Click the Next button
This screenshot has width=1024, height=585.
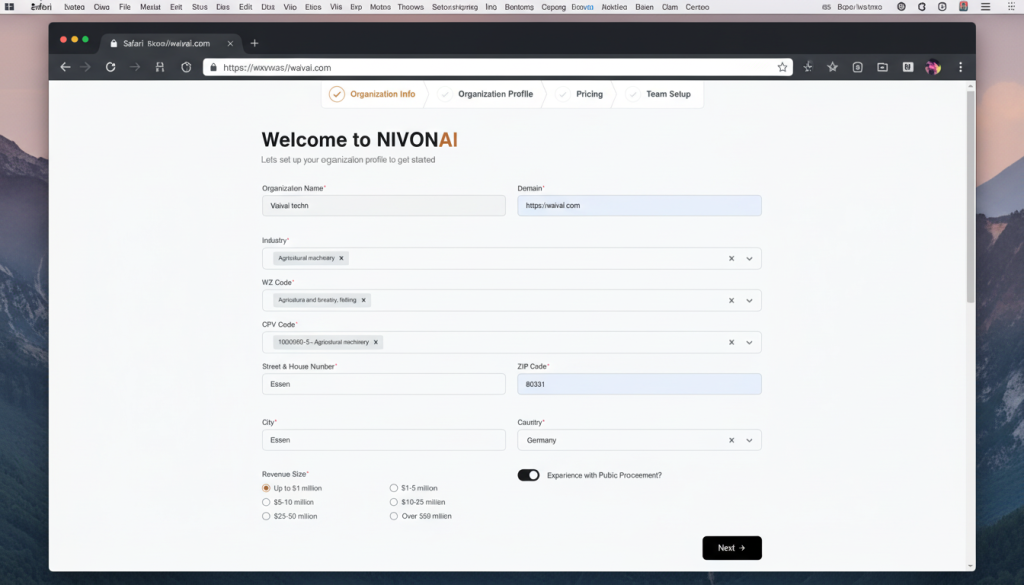click(x=731, y=548)
